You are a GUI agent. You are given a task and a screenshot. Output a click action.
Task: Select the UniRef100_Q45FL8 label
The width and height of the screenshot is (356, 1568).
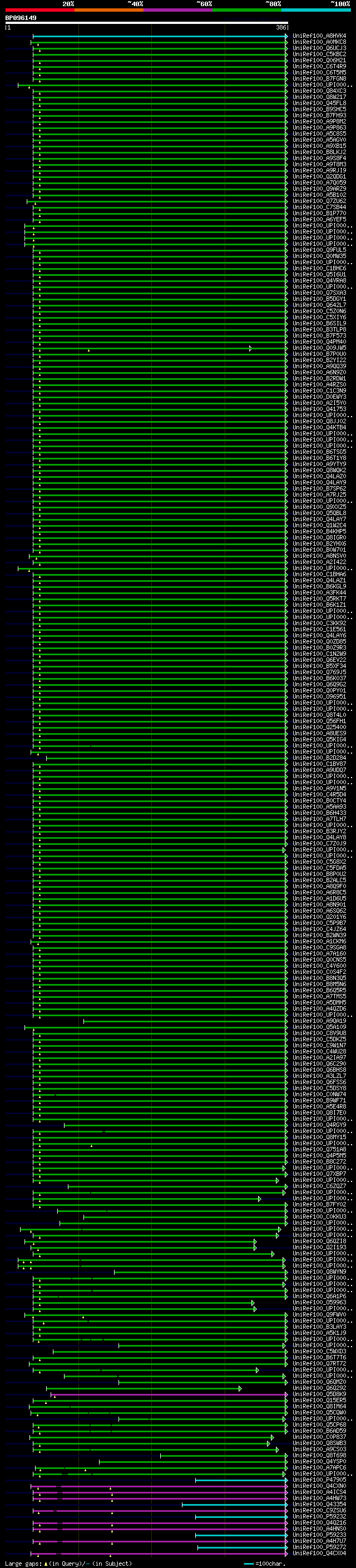click(x=319, y=103)
